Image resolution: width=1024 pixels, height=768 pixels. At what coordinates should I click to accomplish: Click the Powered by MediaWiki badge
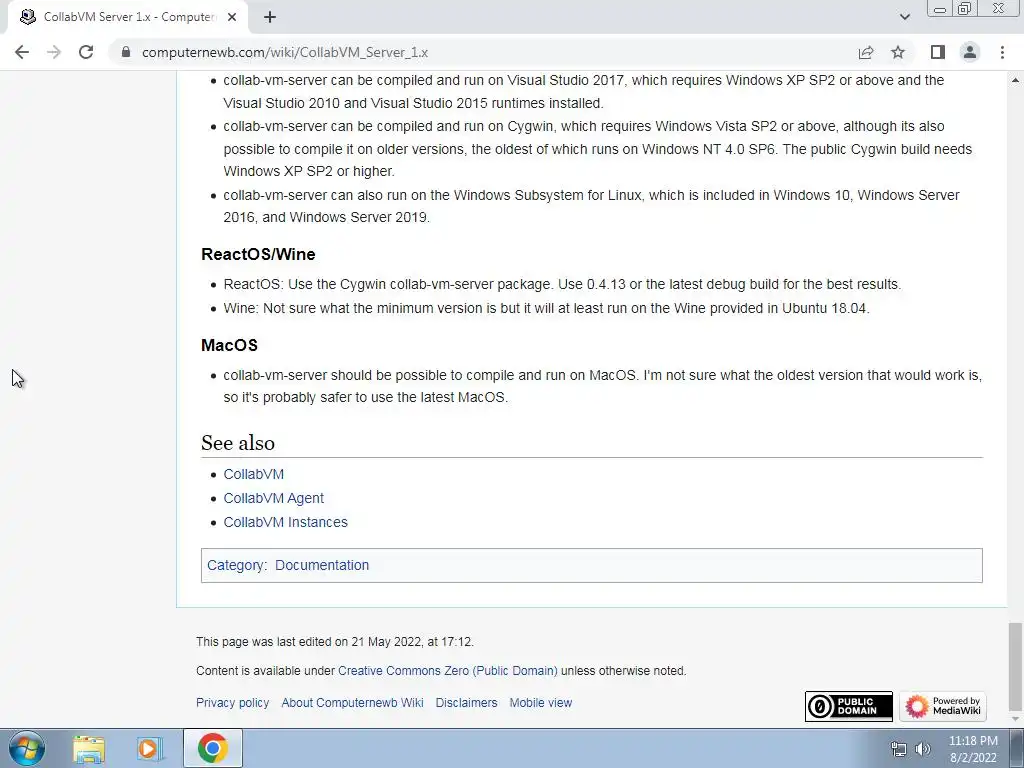pyautogui.click(x=942, y=707)
